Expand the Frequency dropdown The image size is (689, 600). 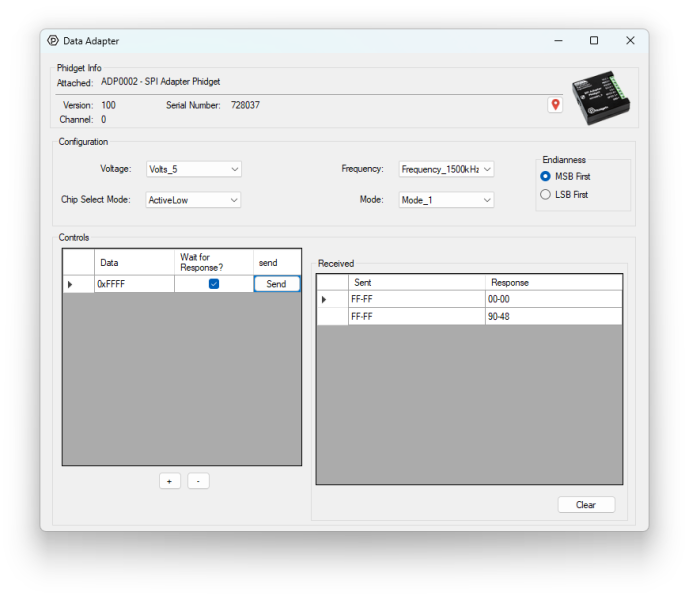pos(446,170)
